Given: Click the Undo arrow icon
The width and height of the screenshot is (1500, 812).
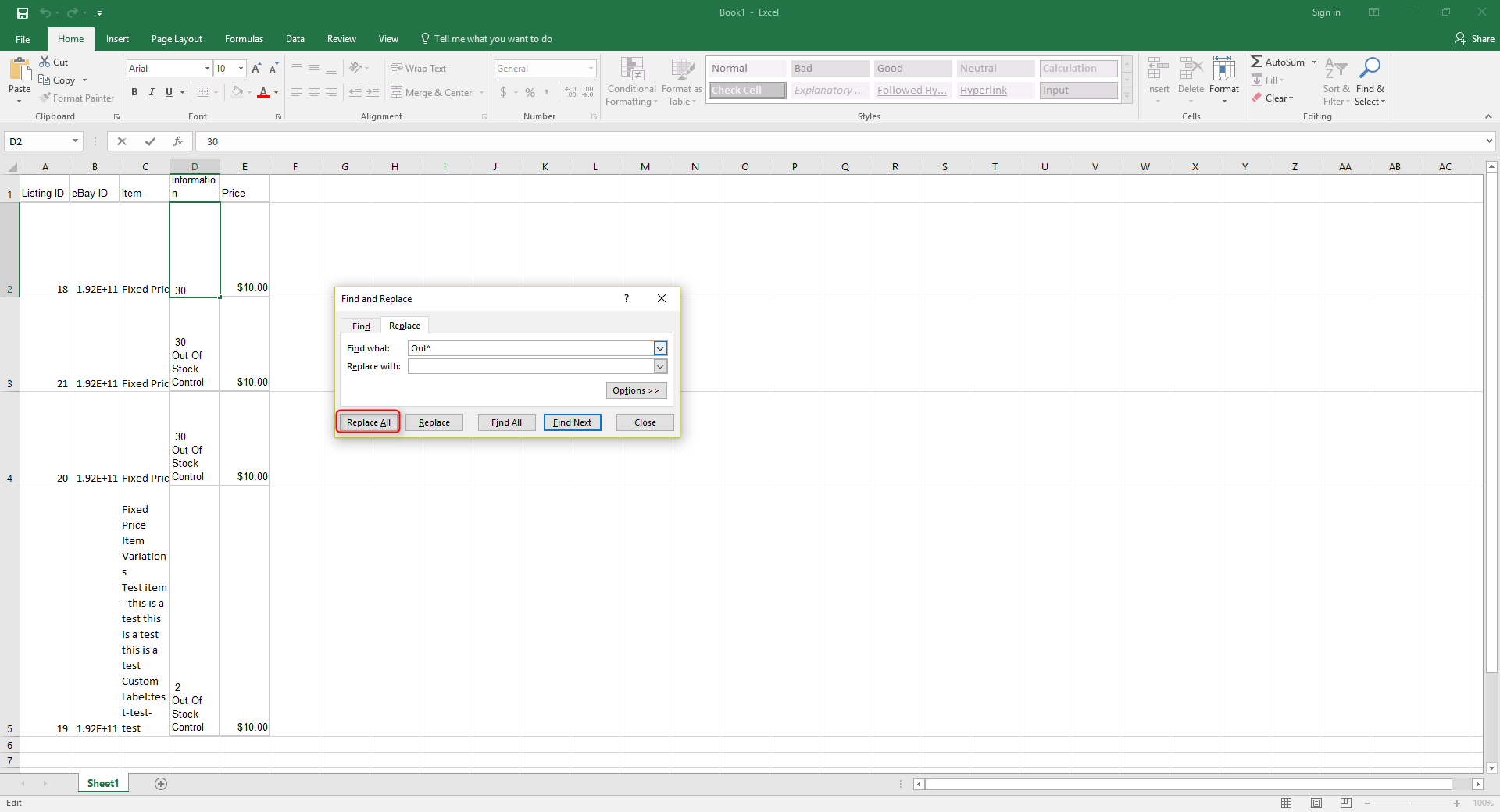Looking at the screenshot, I should (45, 12).
